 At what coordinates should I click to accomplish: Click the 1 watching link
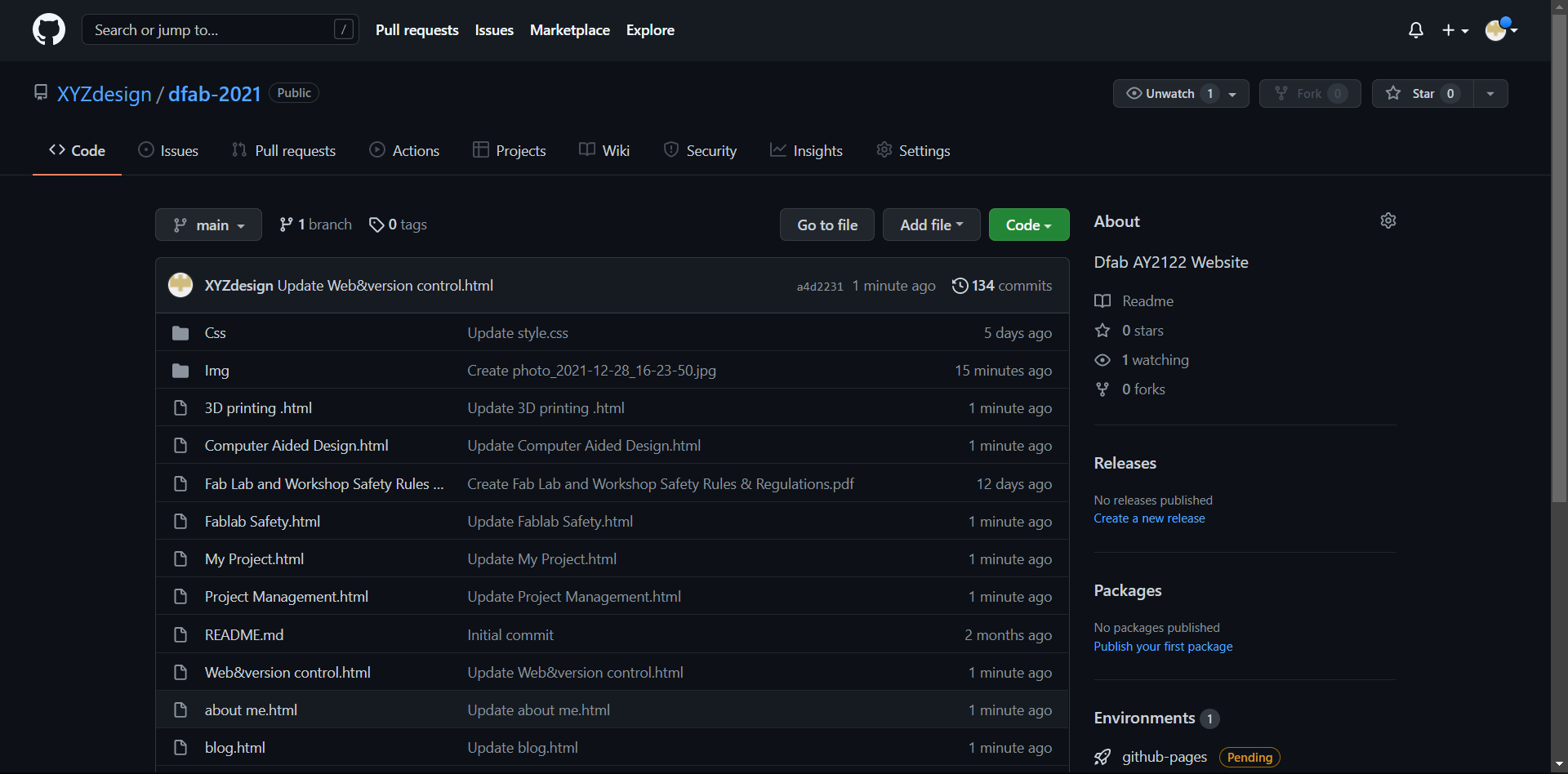[x=1142, y=360]
